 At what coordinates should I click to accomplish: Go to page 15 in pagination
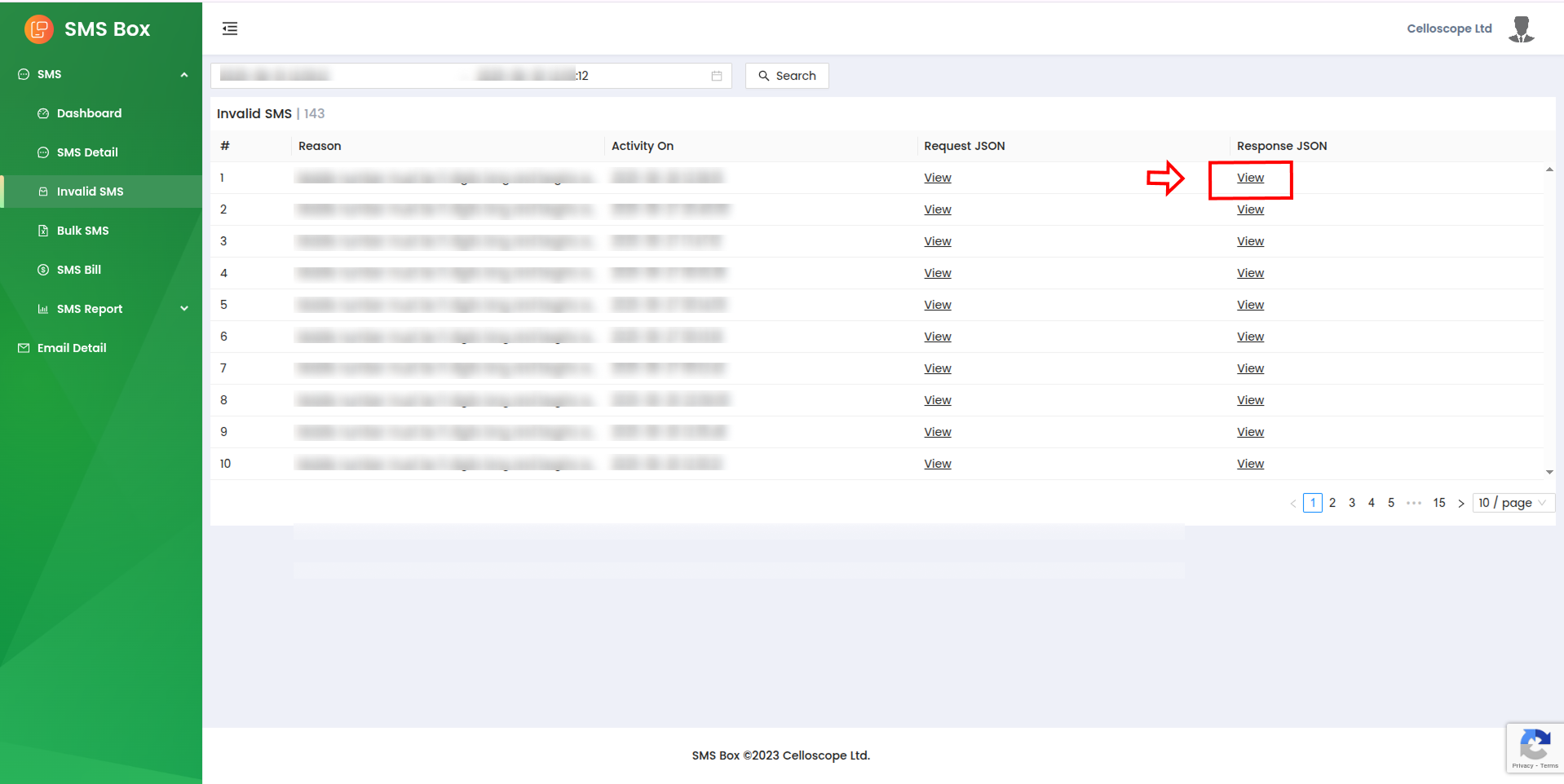[x=1439, y=503]
